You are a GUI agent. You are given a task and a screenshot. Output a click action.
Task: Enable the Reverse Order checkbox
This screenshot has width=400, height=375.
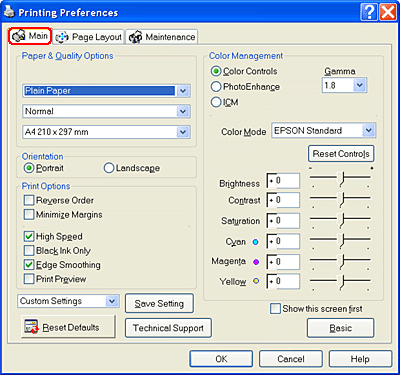tap(29, 200)
